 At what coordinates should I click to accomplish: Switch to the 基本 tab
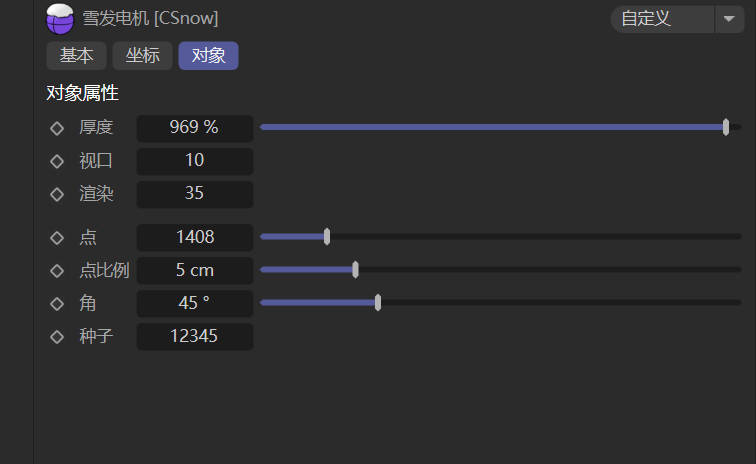pos(76,56)
